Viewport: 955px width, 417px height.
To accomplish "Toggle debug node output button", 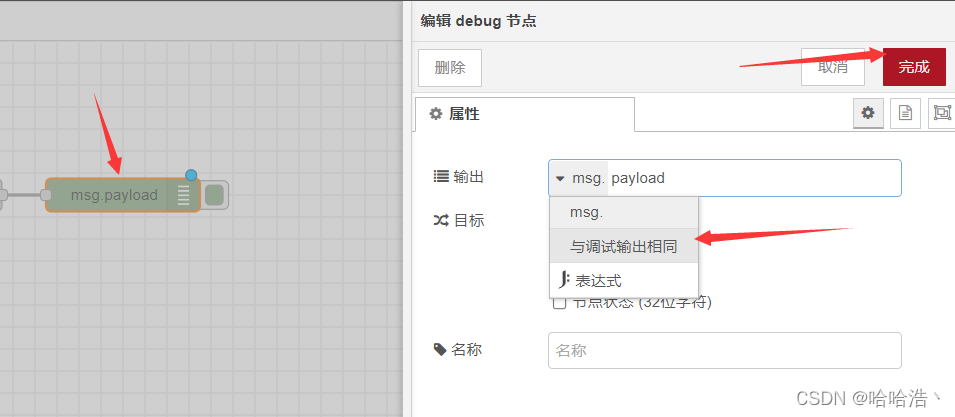I will (x=214, y=195).
